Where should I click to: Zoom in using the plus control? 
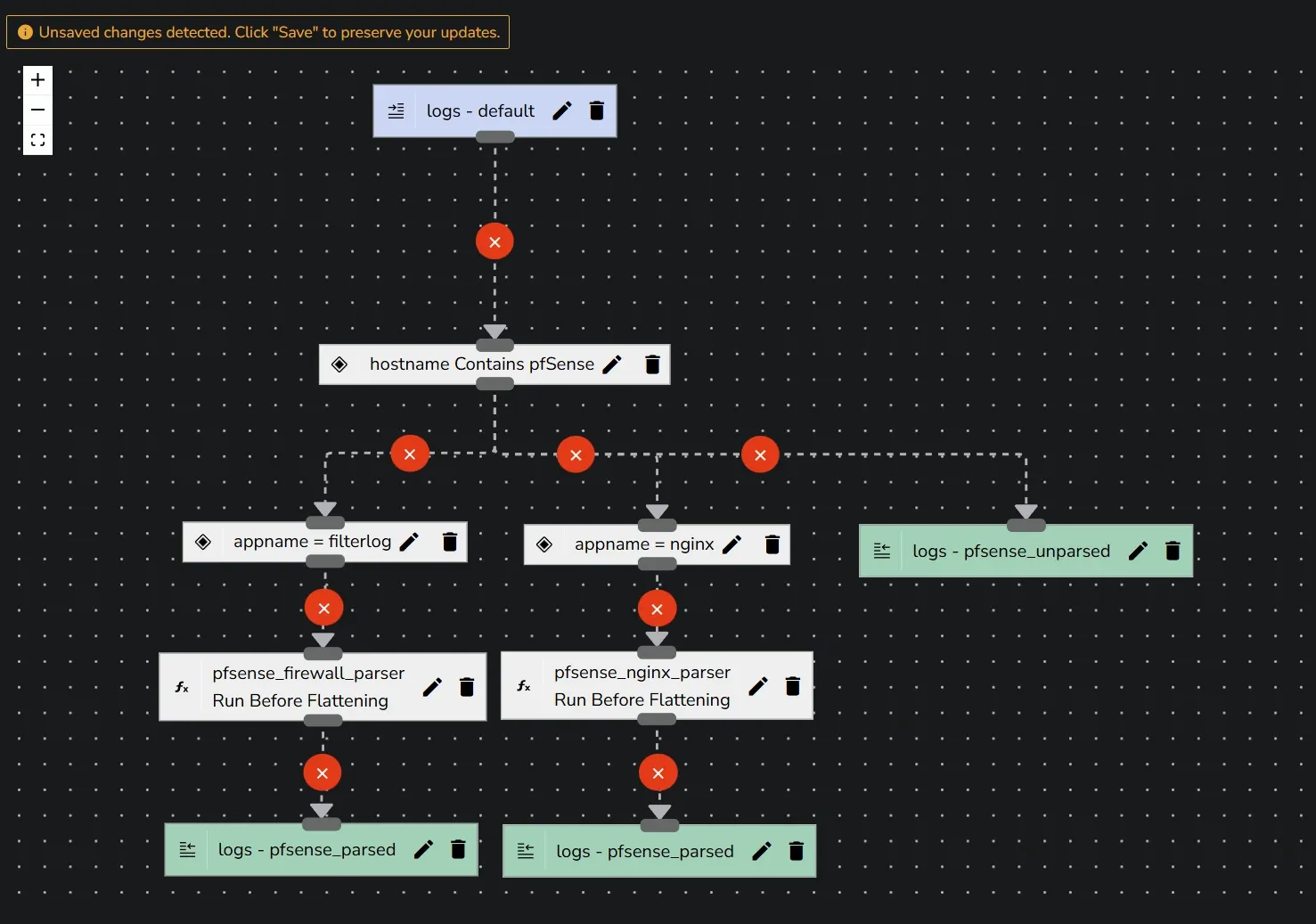(37, 78)
